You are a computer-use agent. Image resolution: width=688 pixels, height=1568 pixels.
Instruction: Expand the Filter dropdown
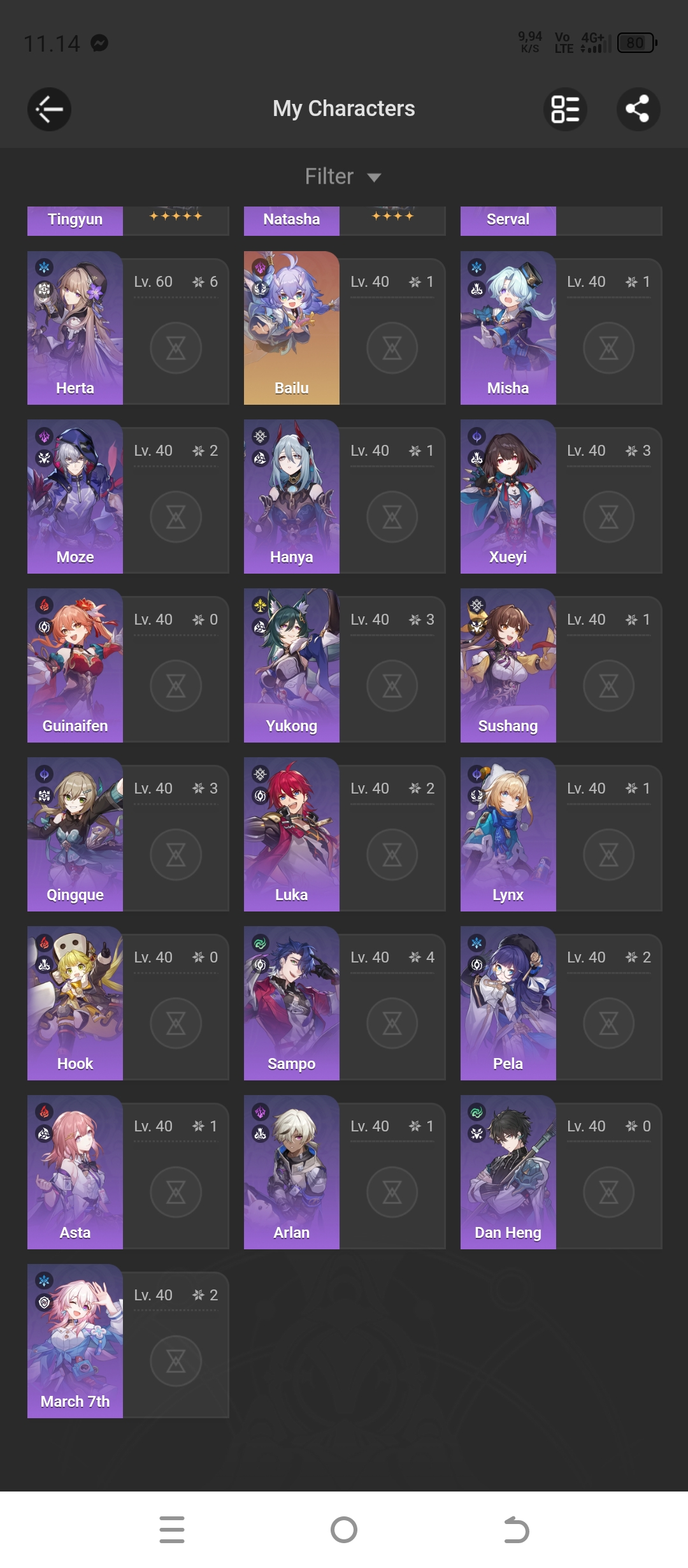[x=344, y=177]
